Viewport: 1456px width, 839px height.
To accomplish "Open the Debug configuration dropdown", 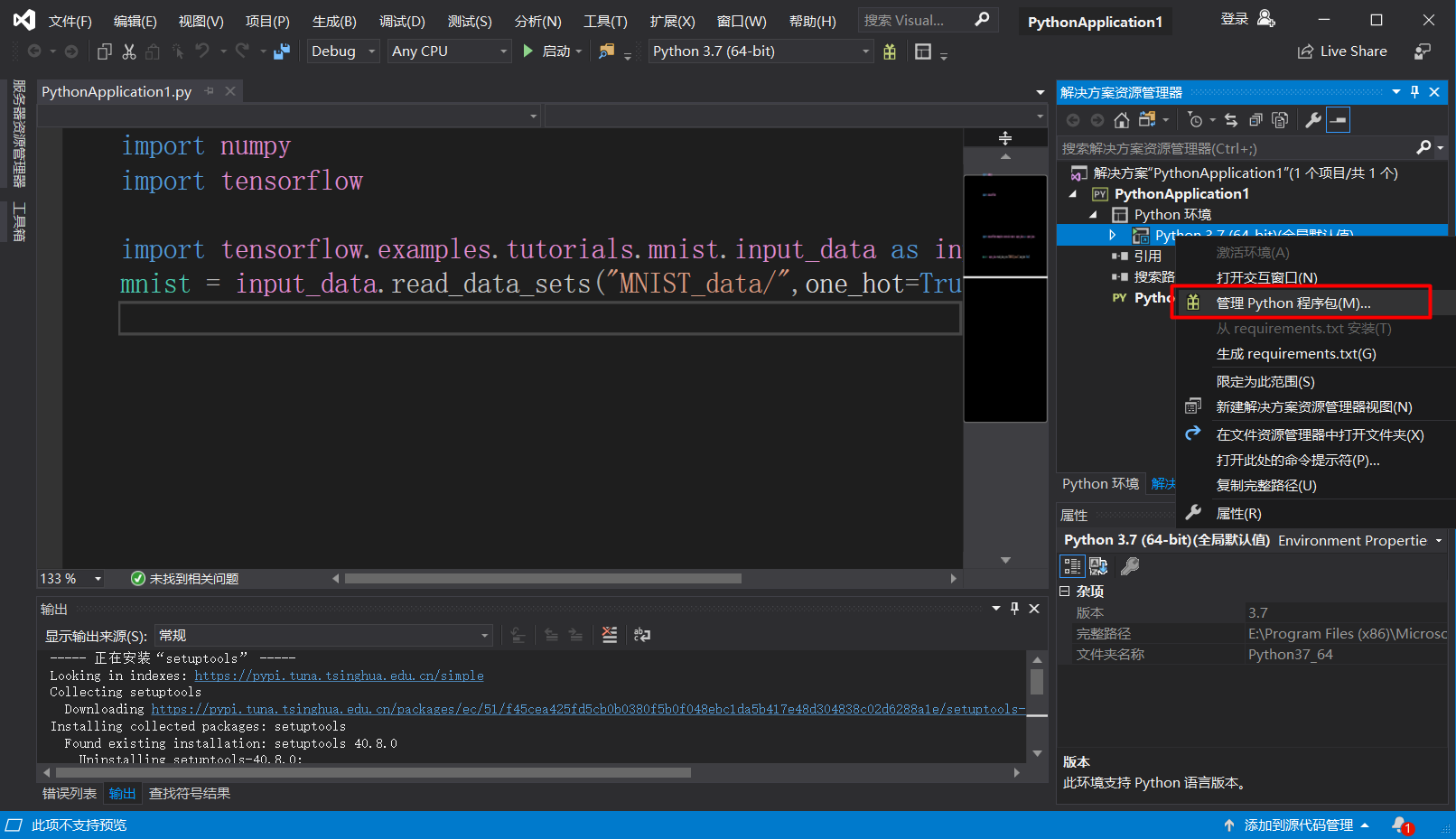I will pos(342,51).
